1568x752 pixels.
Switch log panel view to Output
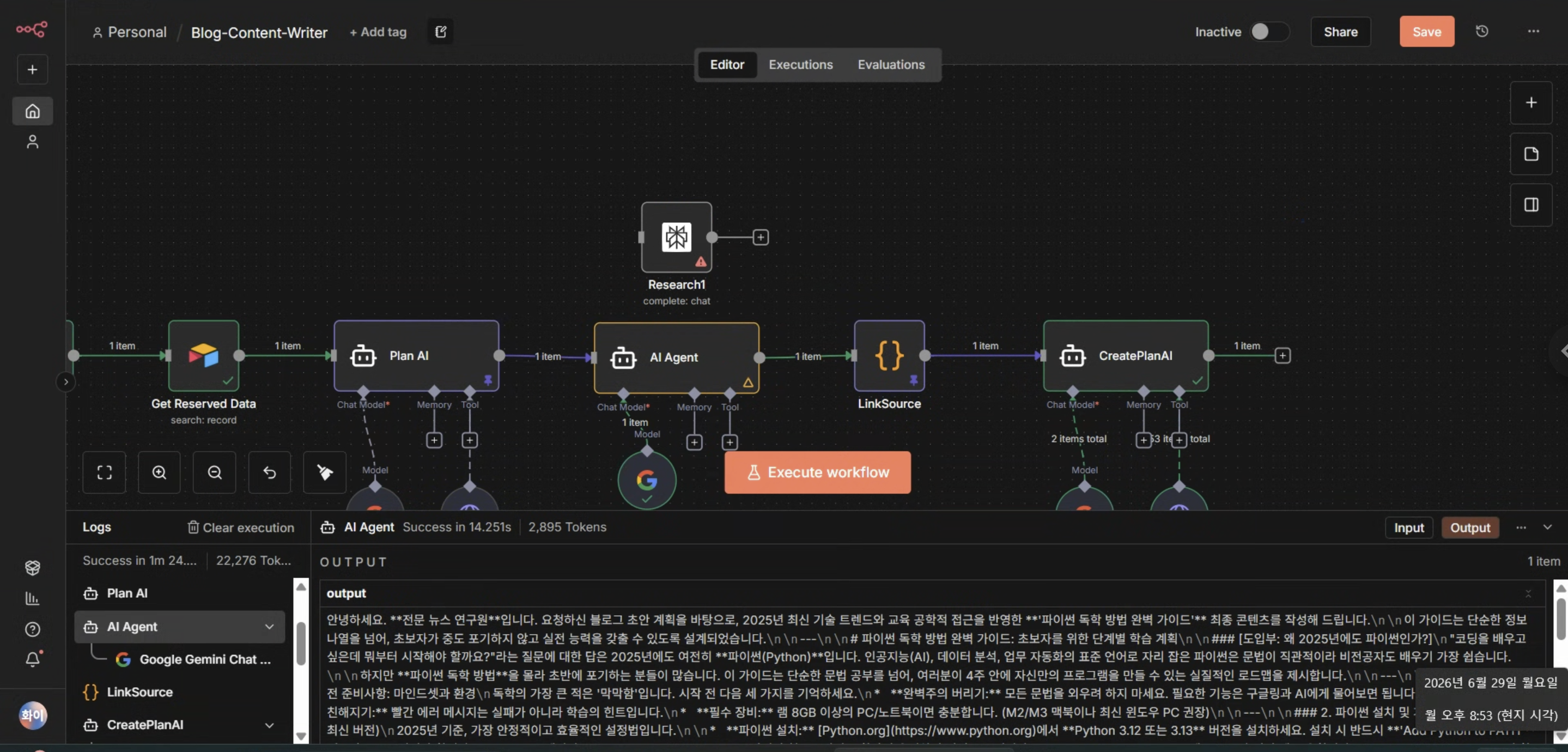[1469, 527]
